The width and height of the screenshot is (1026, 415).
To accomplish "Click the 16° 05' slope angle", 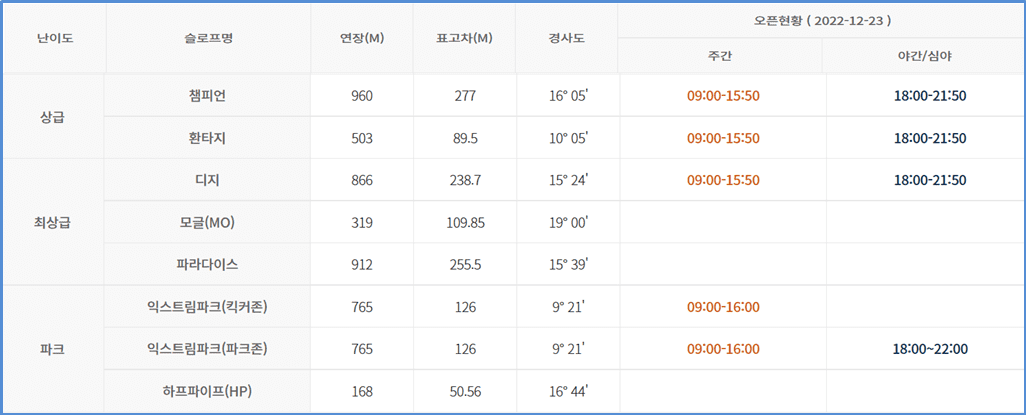I will (569, 96).
